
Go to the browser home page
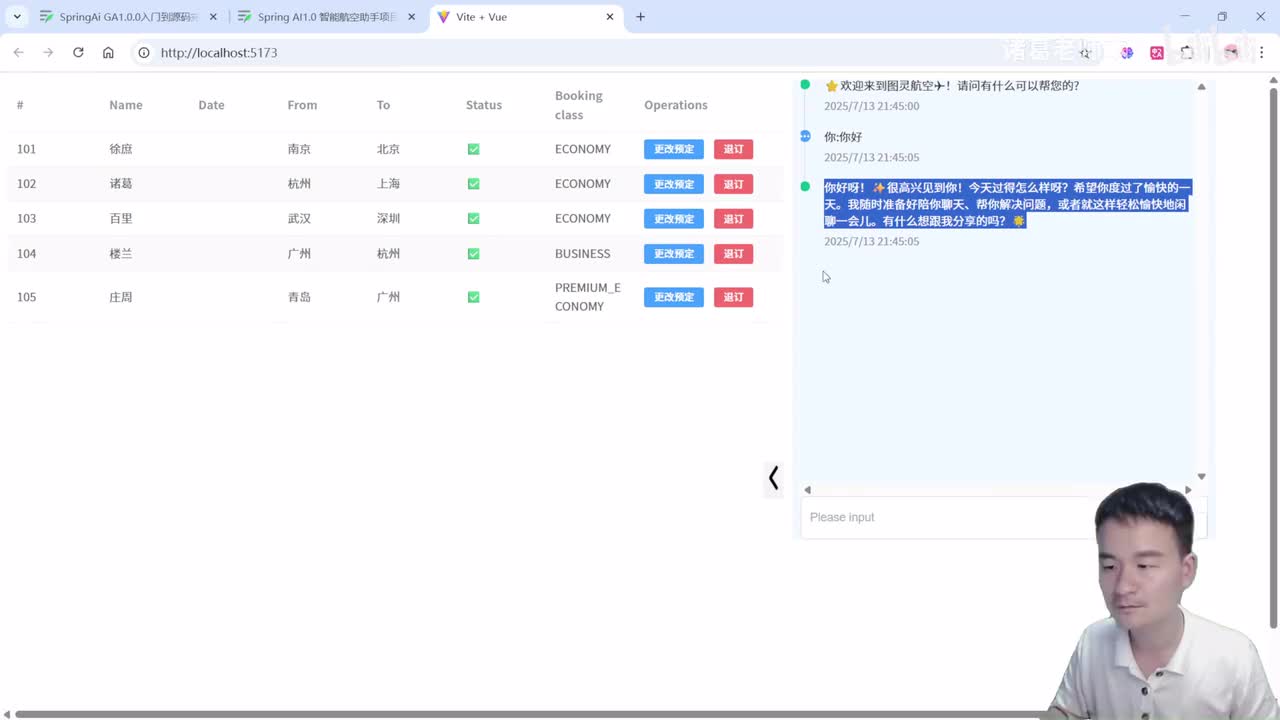tap(108, 52)
